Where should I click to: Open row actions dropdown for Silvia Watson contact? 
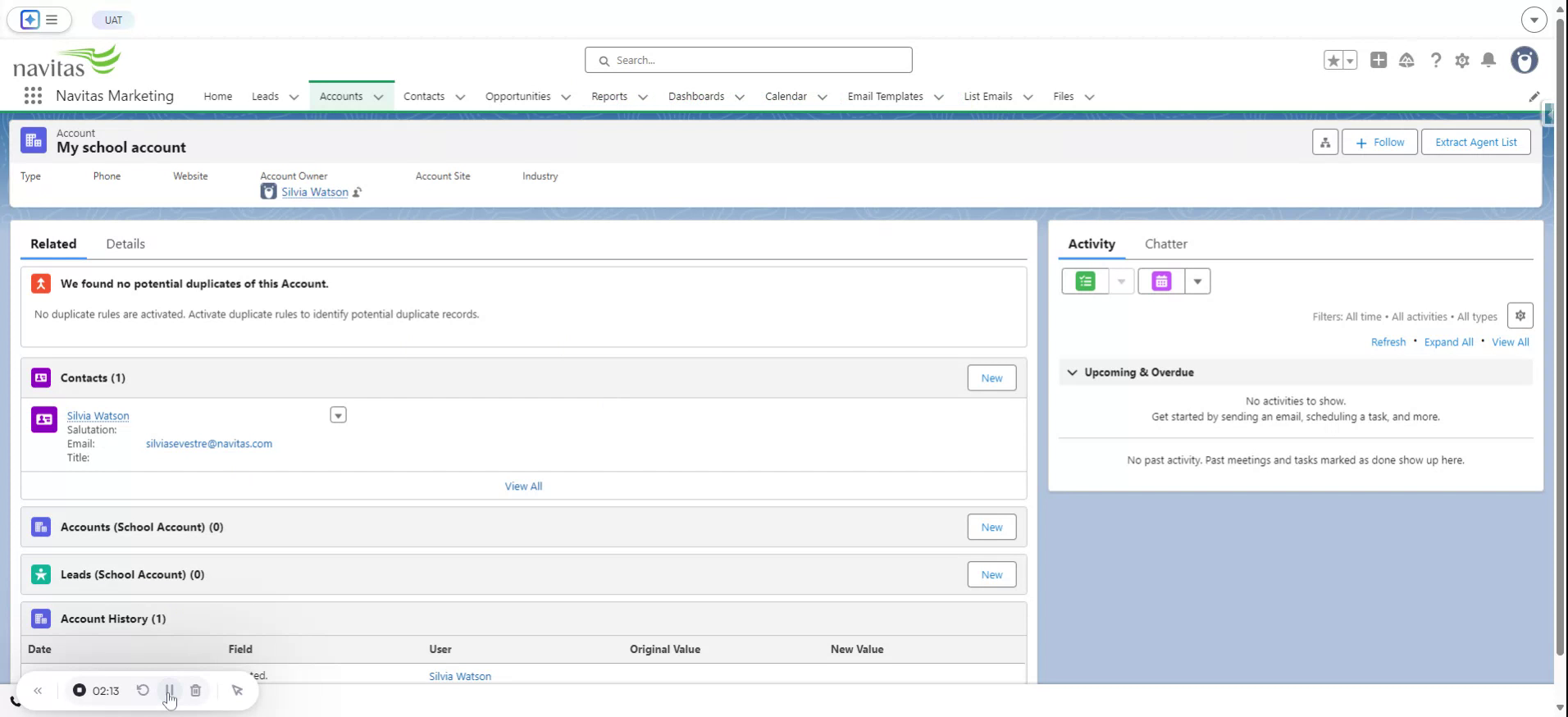point(338,415)
